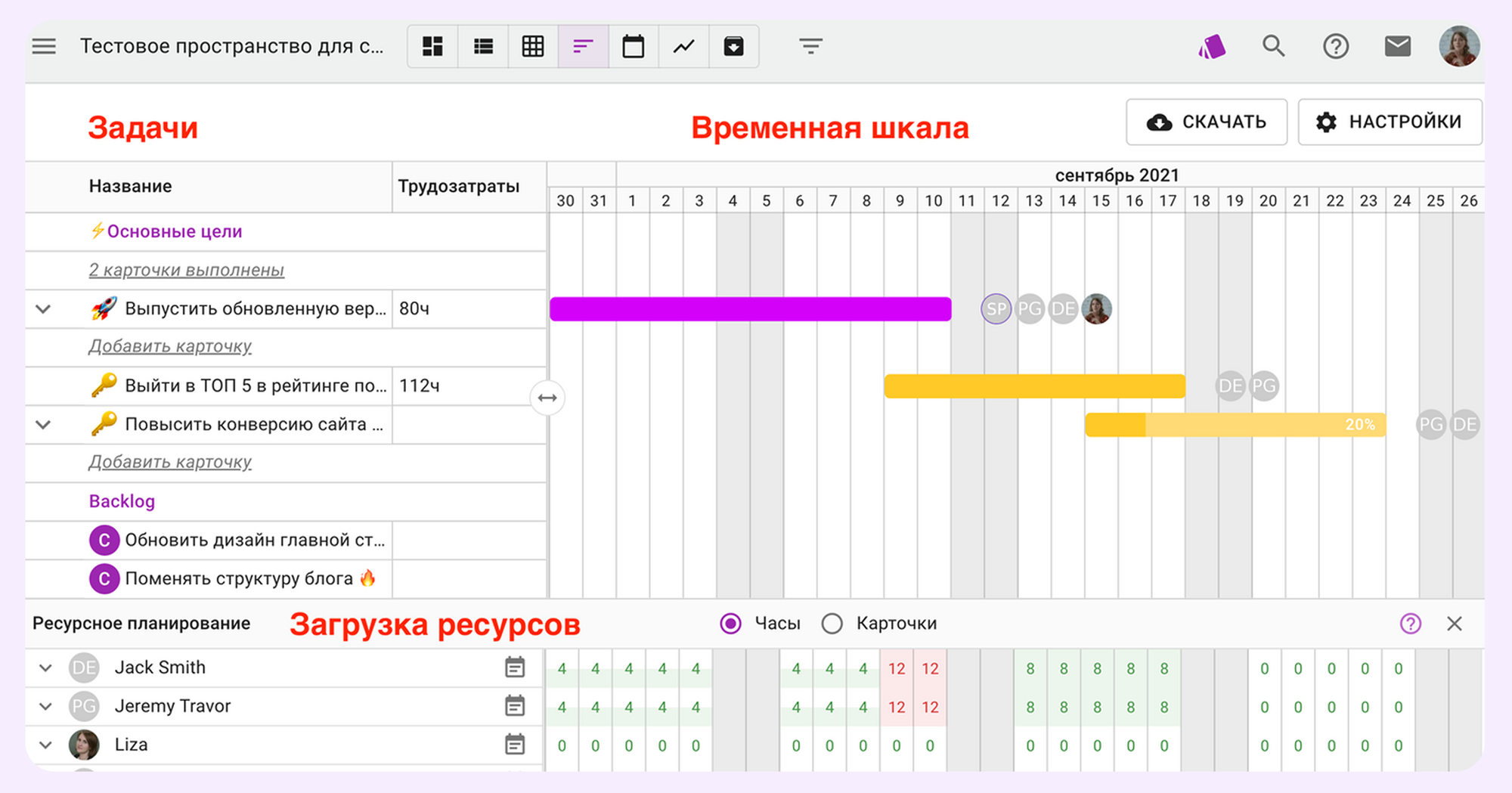Viewport: 1512px width, 793px height.
Task: Select the Карточки radio button
Action: click(832, 624)
